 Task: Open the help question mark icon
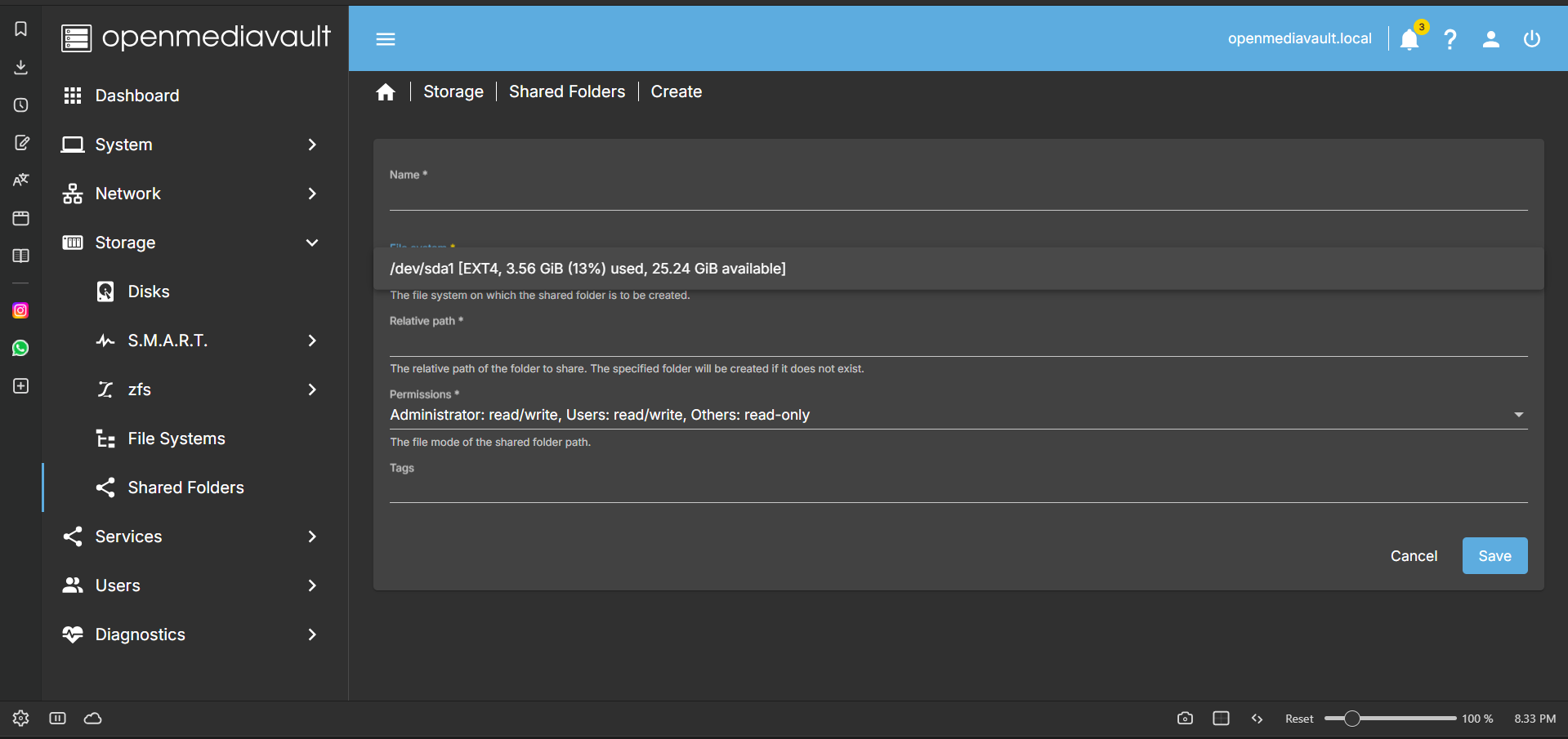pyautogui.click(x=1450, y=39)
